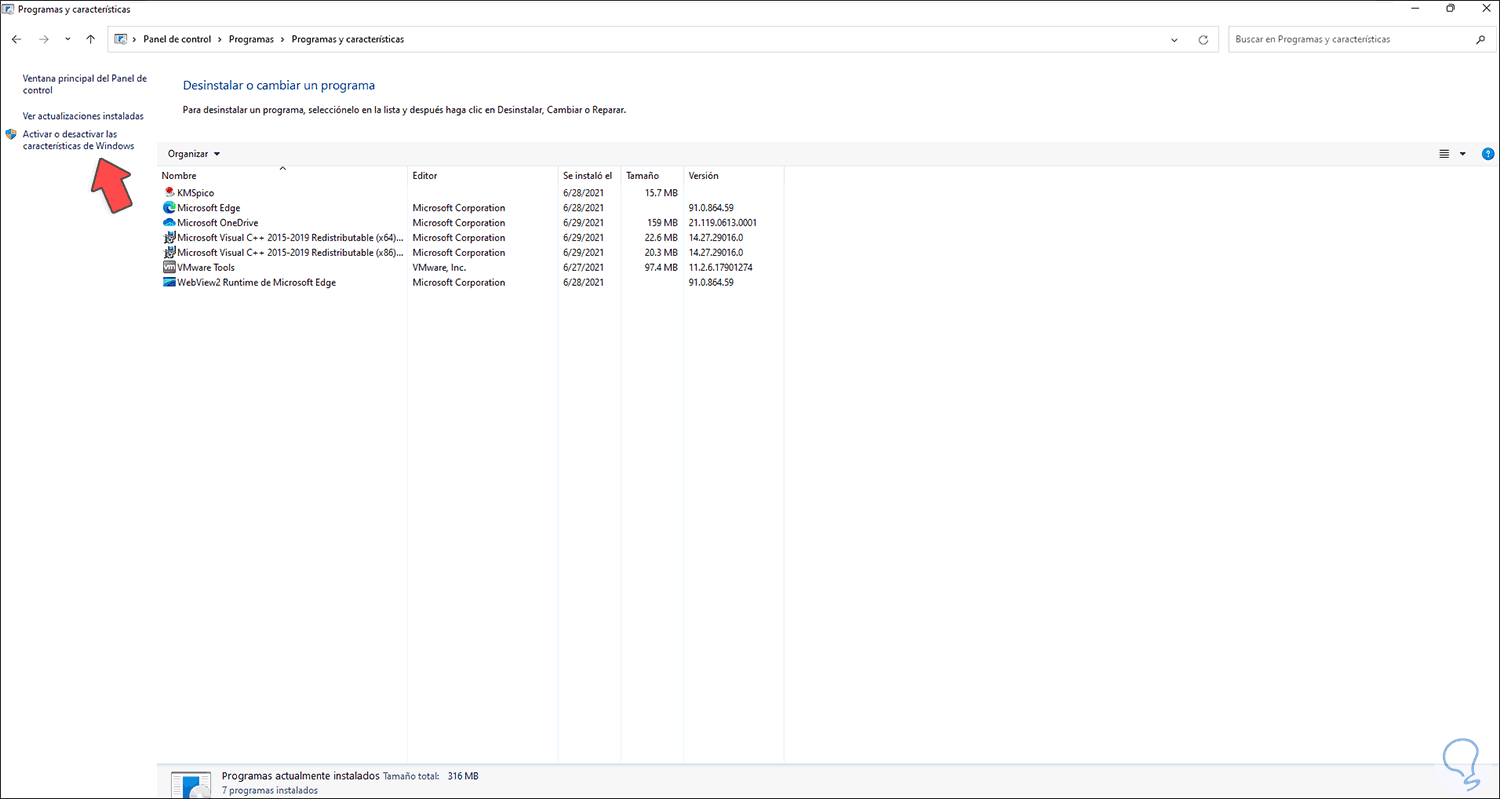Image resolution: width=1500 pixels, height=799 pixels.
Task: Click the 159 MB size of OneDrive
Action: click(663, 223)
